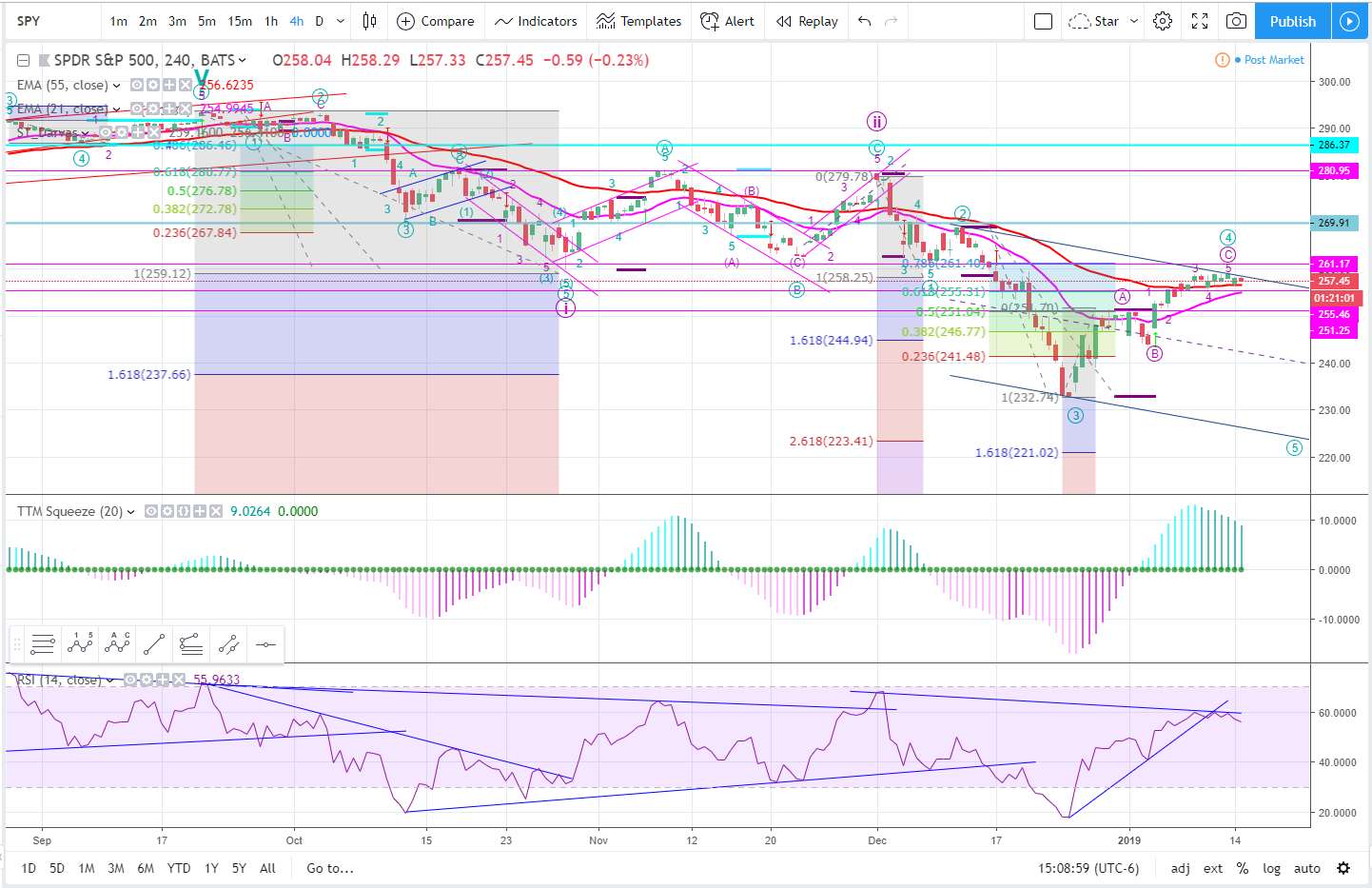Expand the ST_Darvas dropdown chevron
1372x888 pixels.
[85, 133]
